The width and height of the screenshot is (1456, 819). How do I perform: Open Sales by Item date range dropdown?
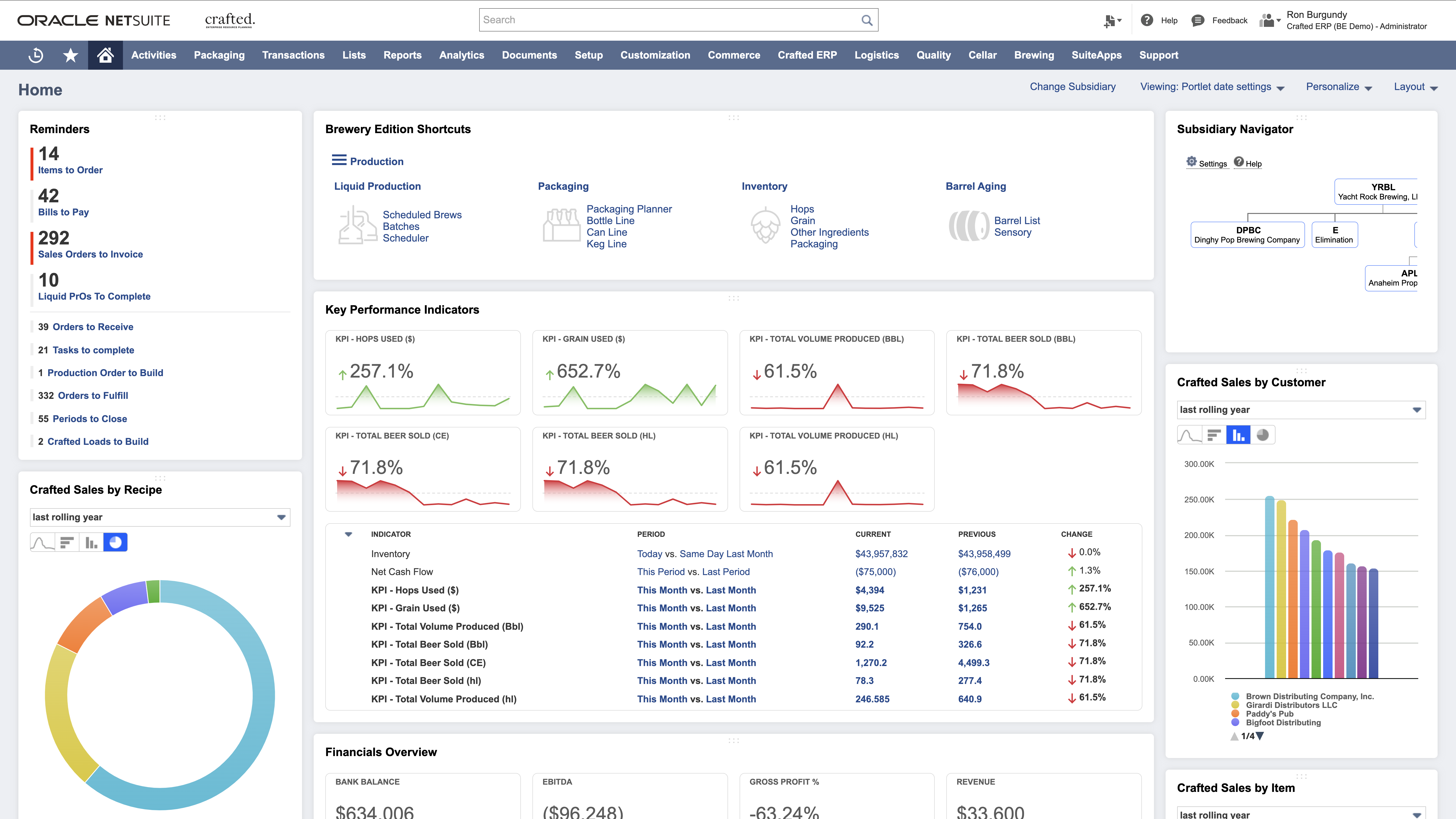coord(1301,813)
